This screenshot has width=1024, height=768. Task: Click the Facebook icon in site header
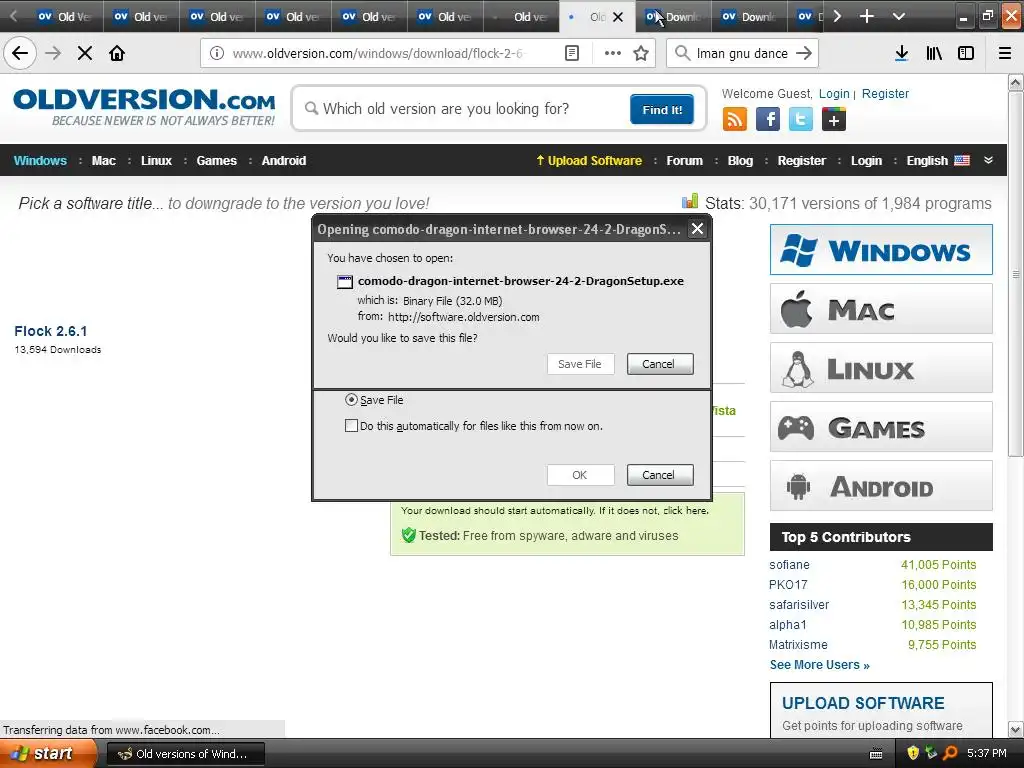point(768,120)
